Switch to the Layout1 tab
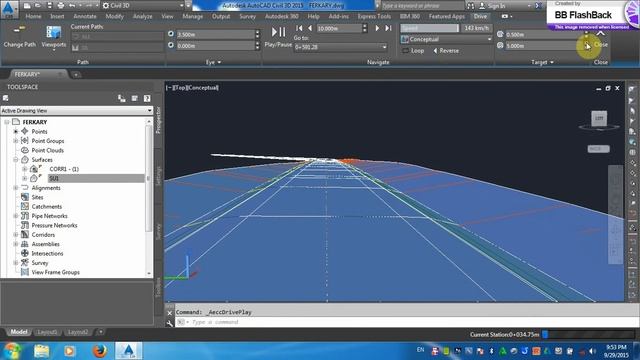This screenshot has width=640, height=360. tap(47, 332)
